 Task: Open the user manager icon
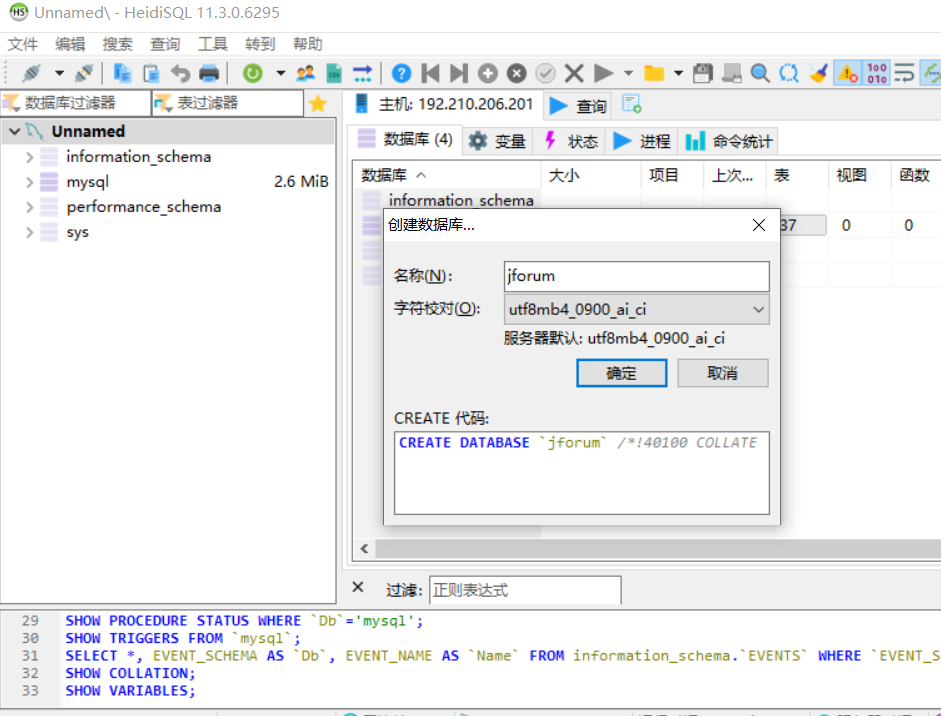305,73
